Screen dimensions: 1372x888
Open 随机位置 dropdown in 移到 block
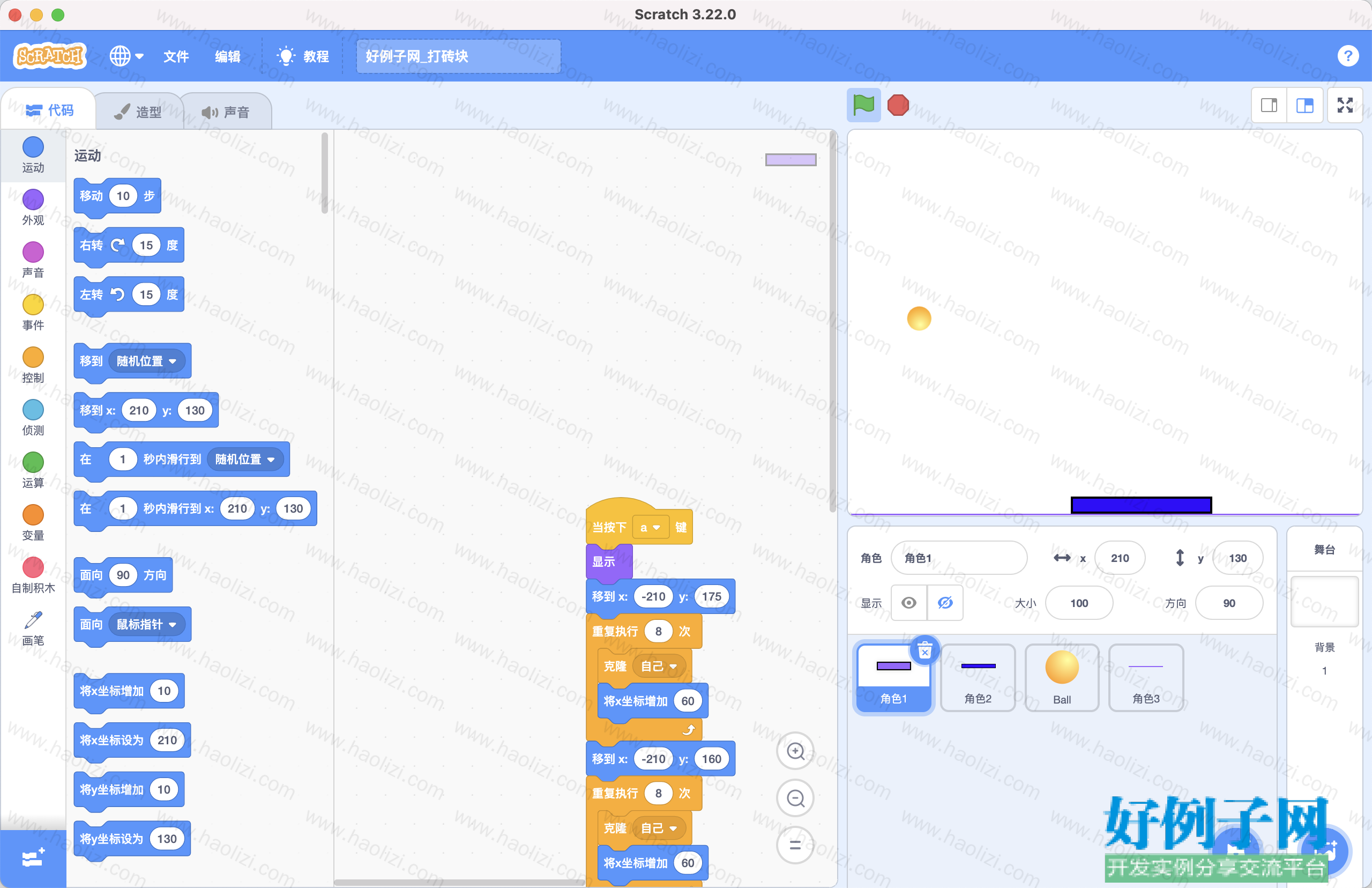(146, 361)
